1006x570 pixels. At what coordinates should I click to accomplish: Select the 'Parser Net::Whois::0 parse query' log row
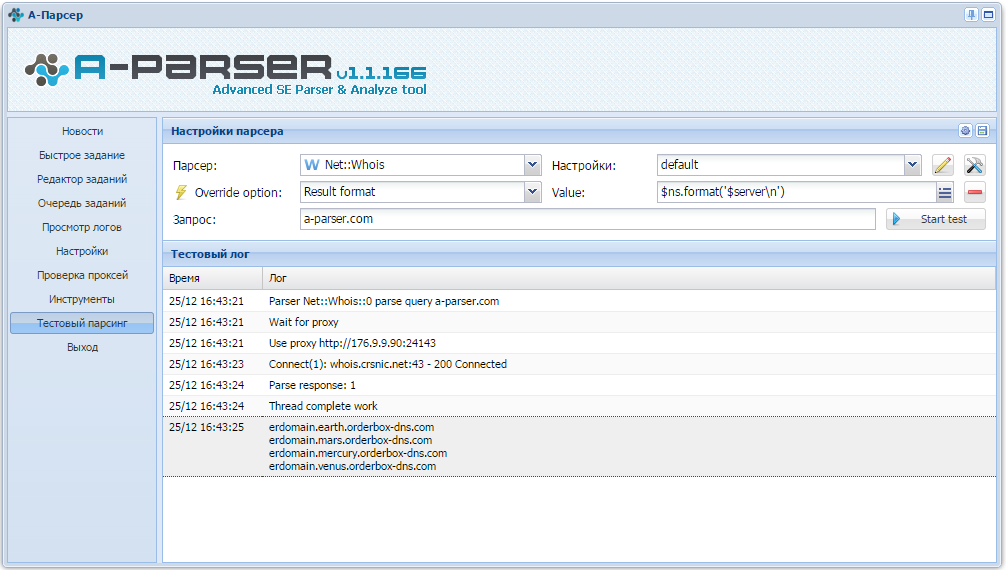pyautogui.click(x=579, y=301)
